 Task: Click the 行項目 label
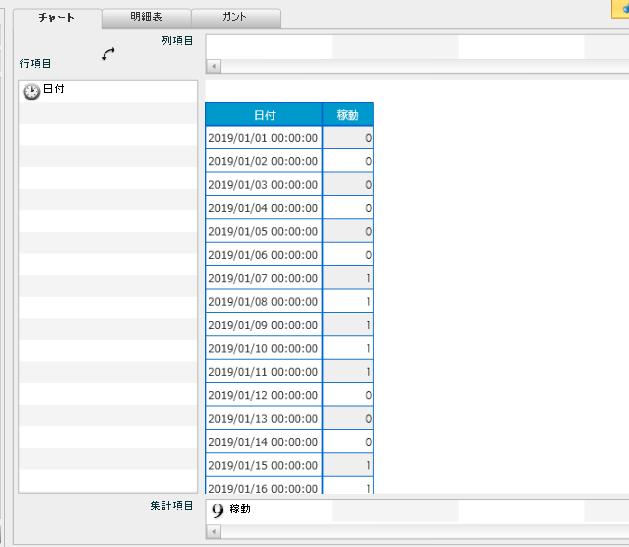[x=35, y=64]
